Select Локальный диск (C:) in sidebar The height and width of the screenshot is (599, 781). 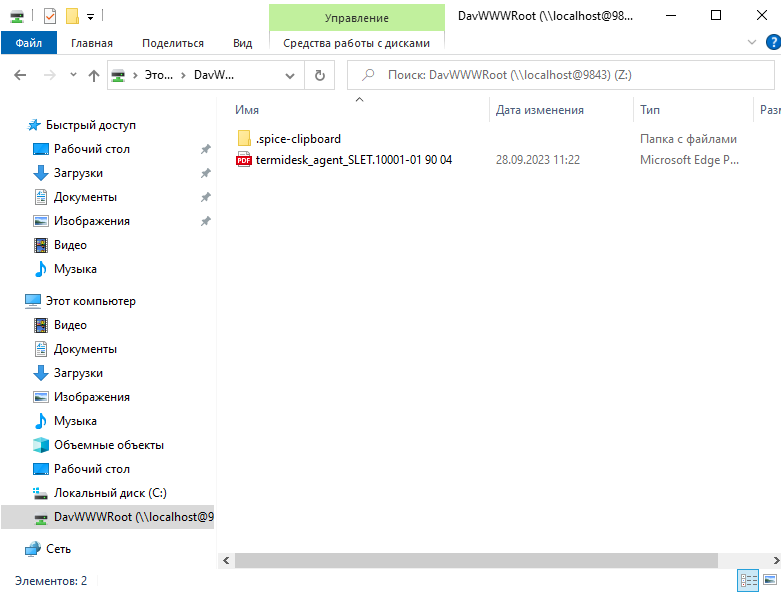110,493
